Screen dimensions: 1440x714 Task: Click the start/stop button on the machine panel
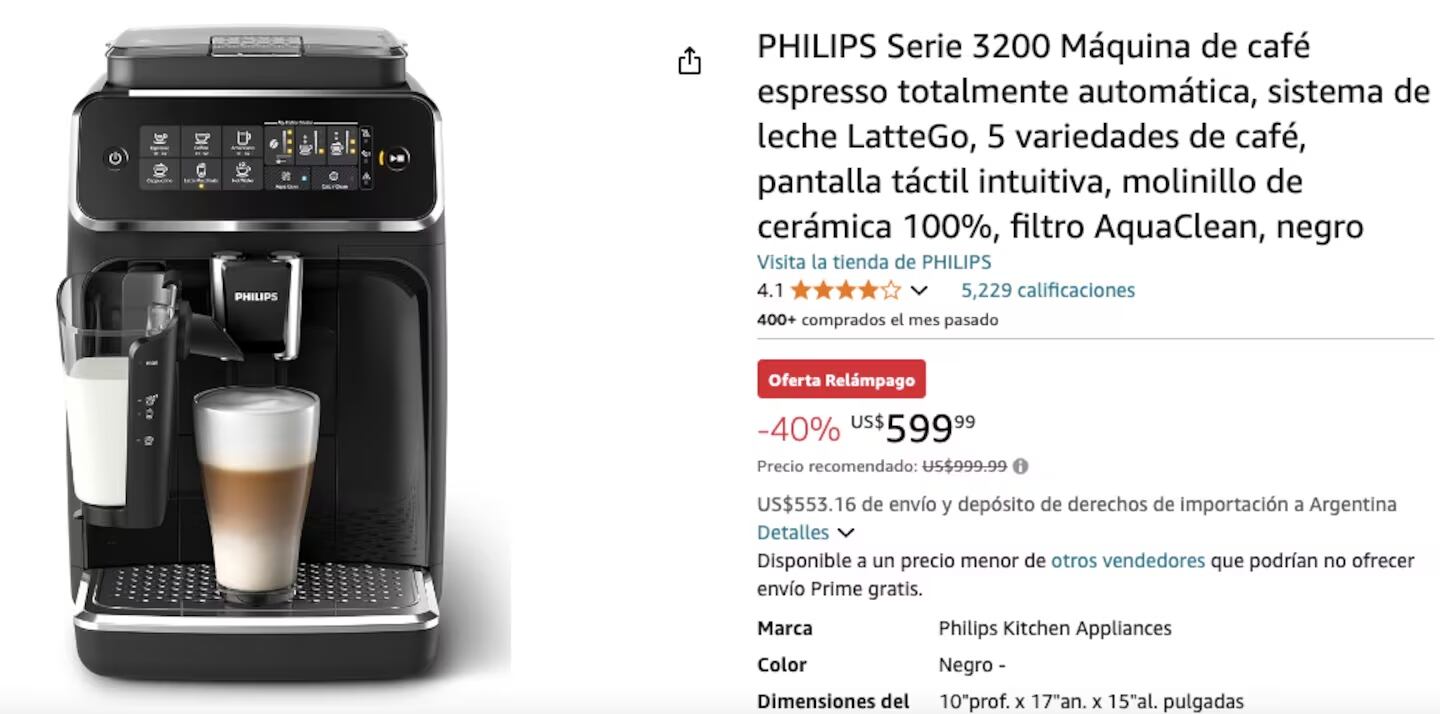click(x=397, y=157)
